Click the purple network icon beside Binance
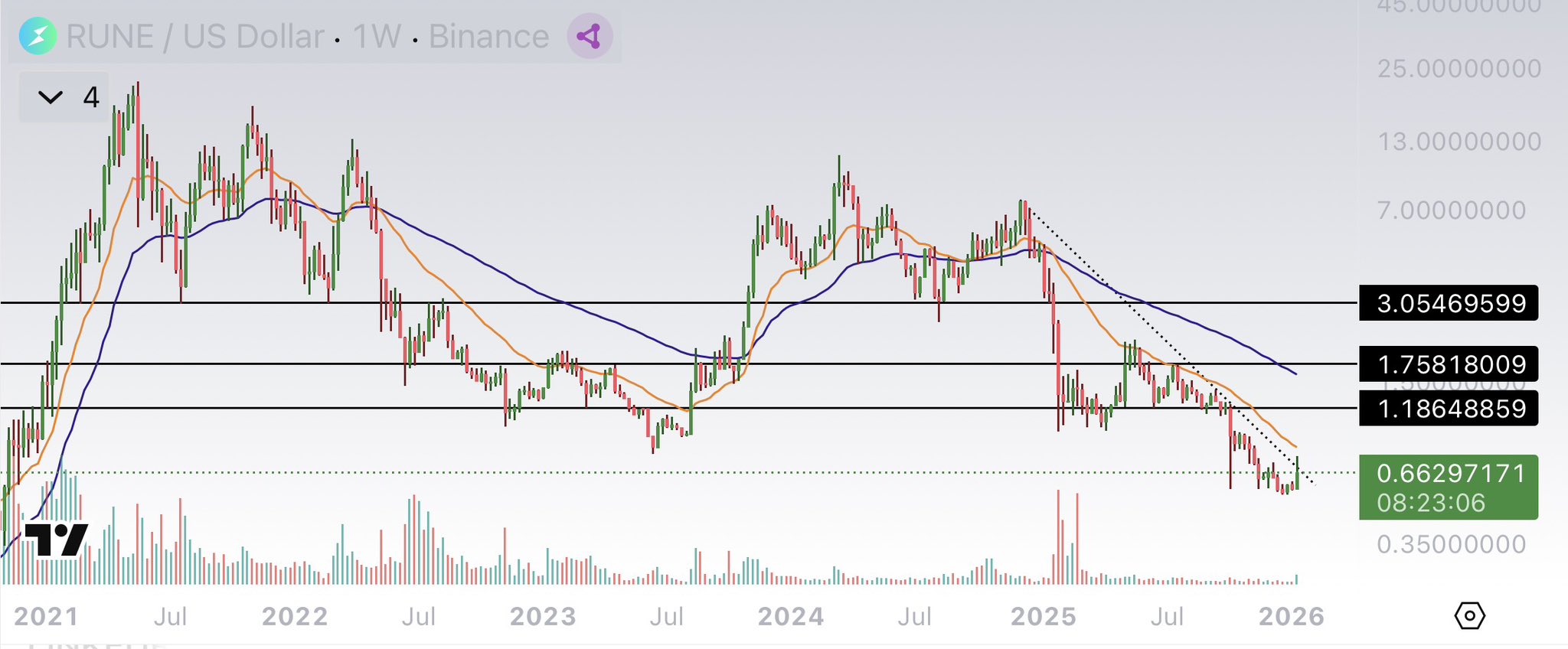This screenshot has width=1568, height=649. click(589, 36)
